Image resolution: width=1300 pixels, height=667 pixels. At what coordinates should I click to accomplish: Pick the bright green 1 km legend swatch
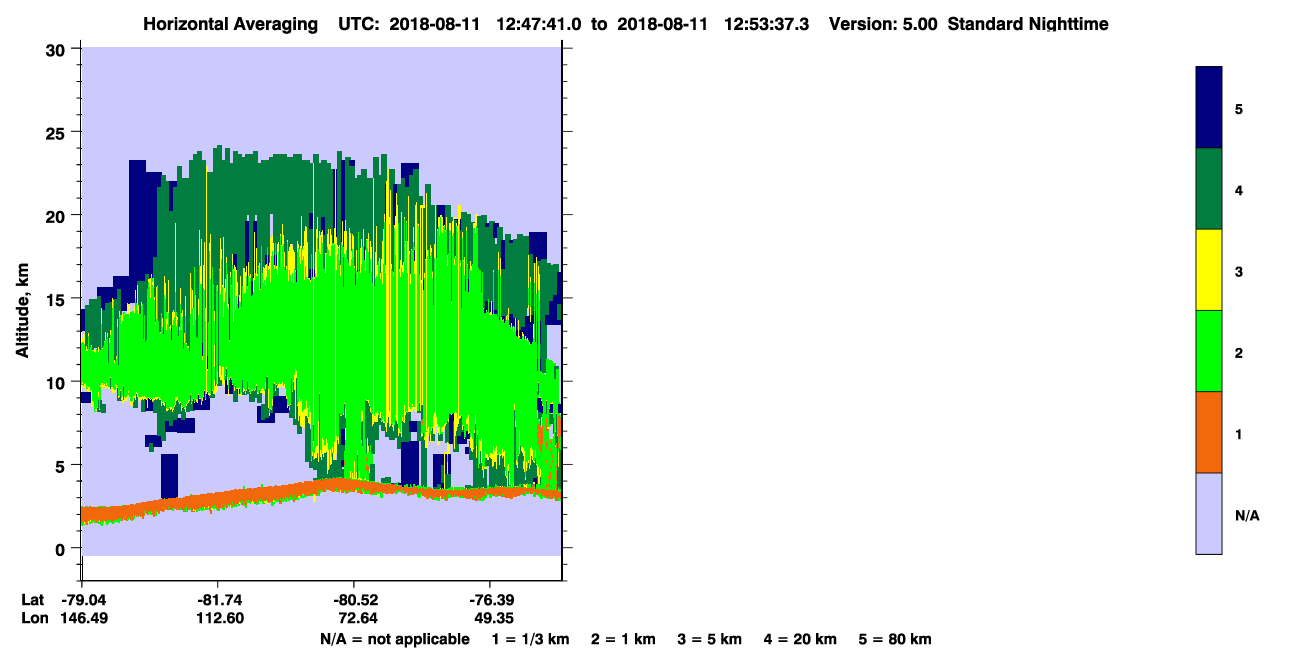pyautogui.click(x=1209, y=351)
